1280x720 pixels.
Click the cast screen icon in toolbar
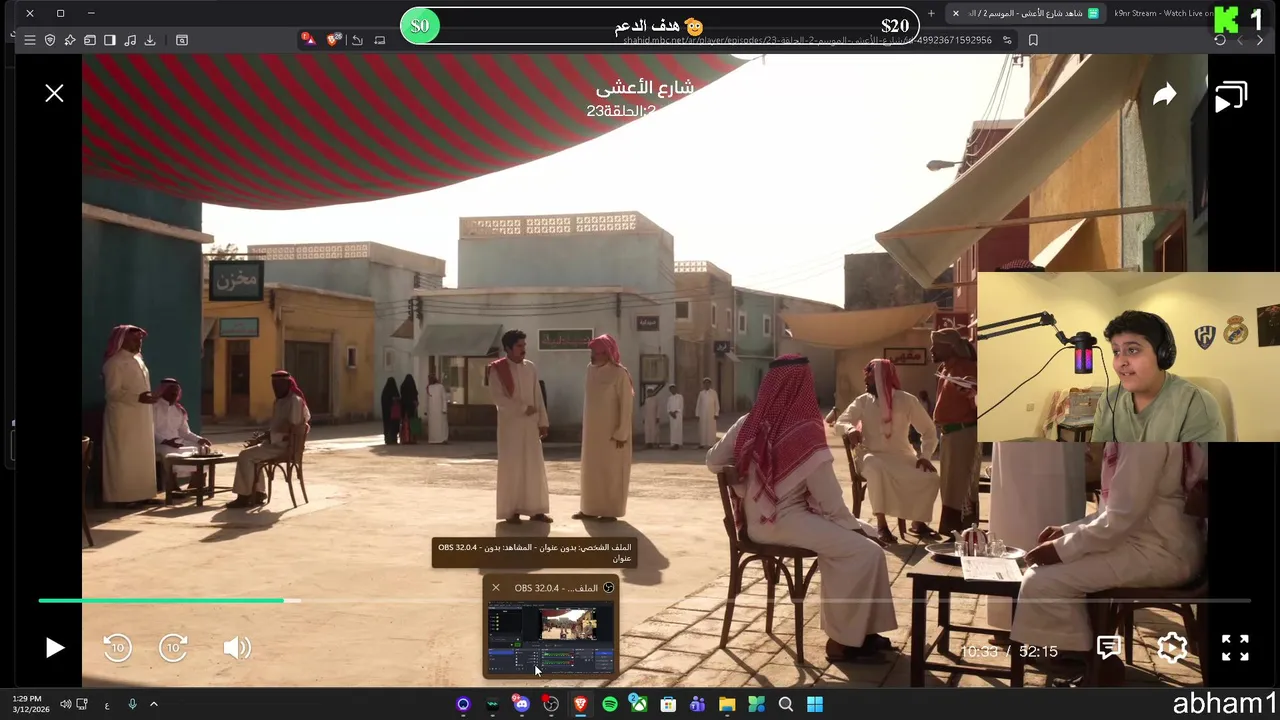380,40
